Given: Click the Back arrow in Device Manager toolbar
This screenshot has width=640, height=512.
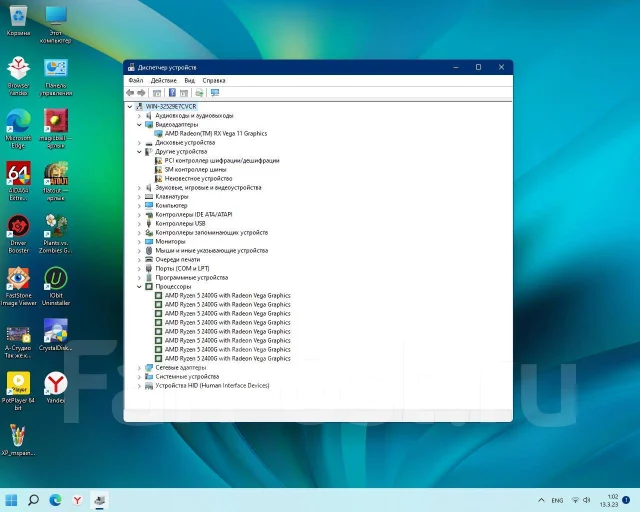Looking at the screenshot, I should [x=130, y=93].
